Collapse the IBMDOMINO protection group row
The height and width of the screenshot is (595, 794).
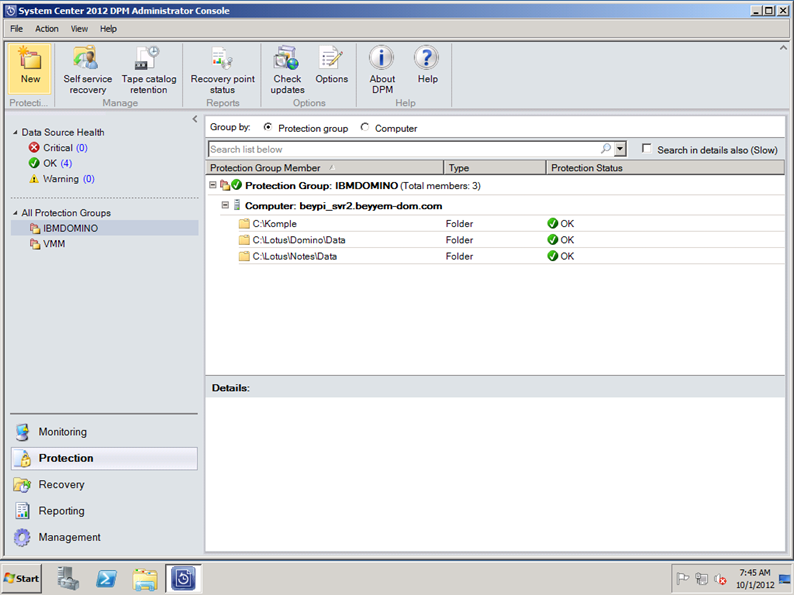click(x=213, y=185)
